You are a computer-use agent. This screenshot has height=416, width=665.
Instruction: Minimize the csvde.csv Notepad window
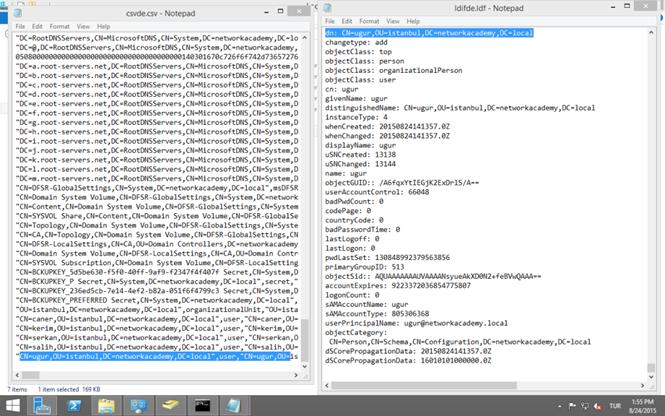[x=266, y=12]
